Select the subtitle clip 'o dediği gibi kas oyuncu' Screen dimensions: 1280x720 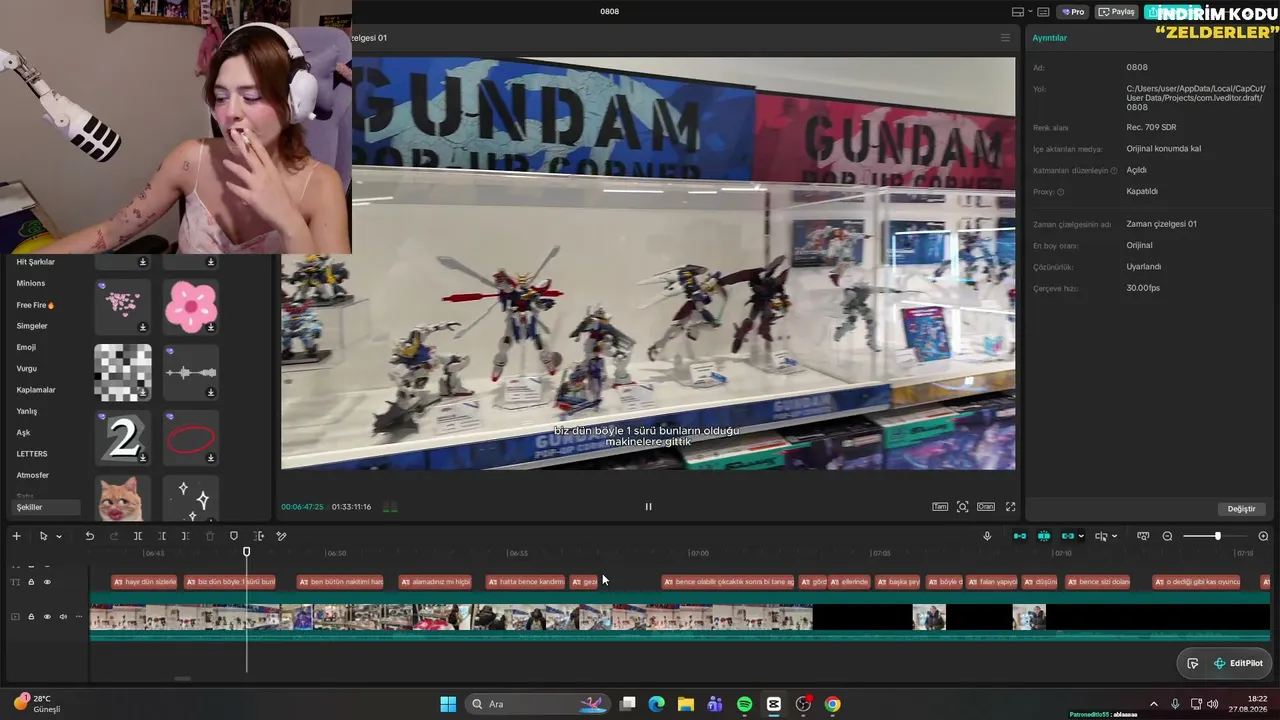click(1197, 582)
